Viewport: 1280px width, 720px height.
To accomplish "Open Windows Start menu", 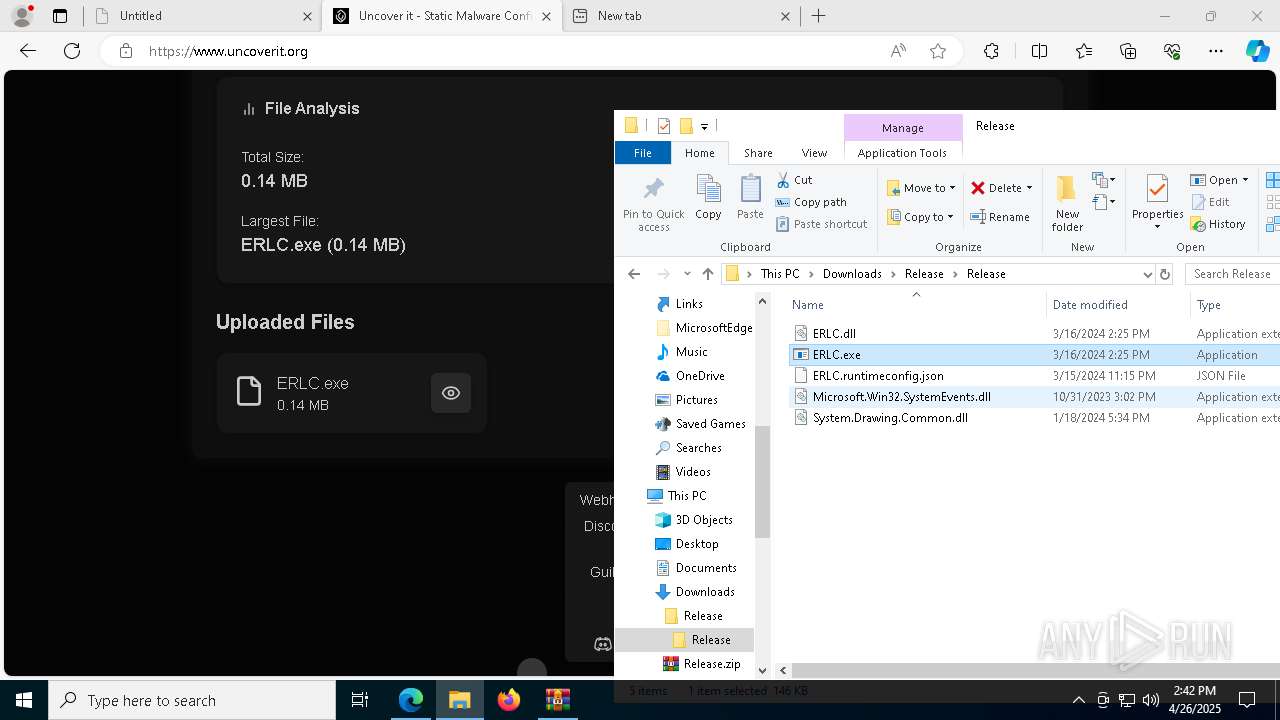I will [x=24, y=700].
